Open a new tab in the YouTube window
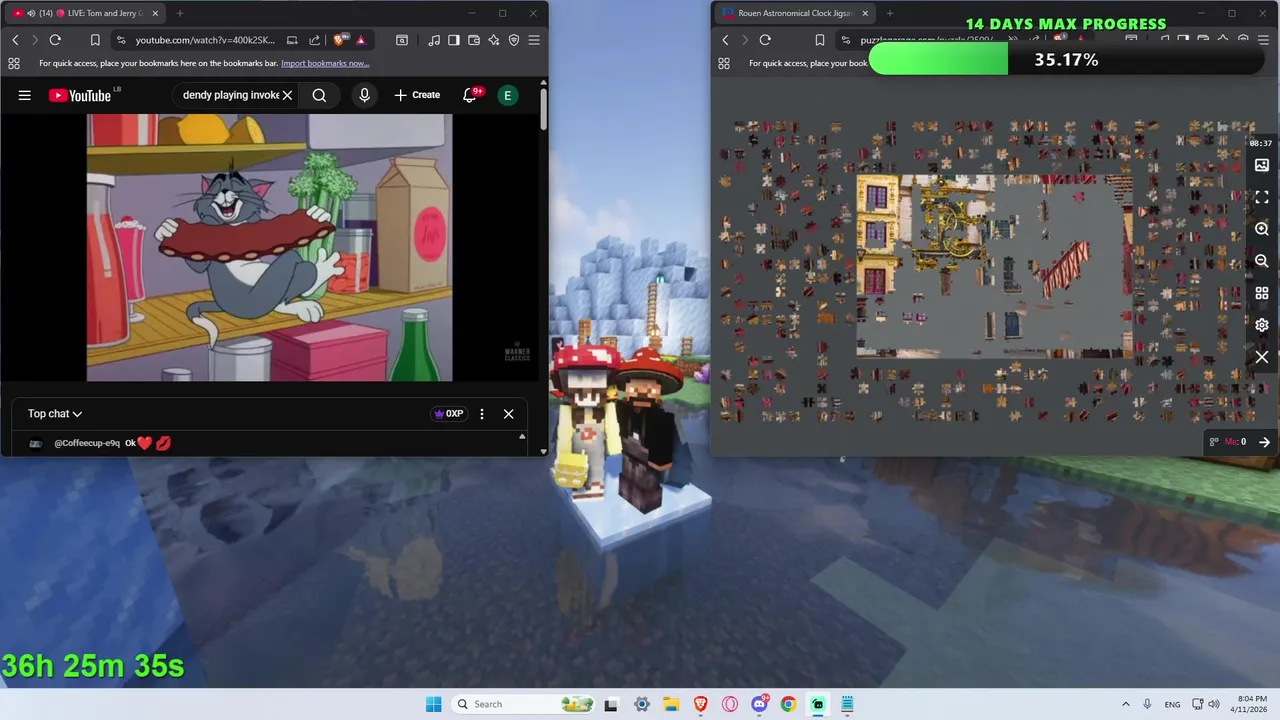 [x=180, y=13]
